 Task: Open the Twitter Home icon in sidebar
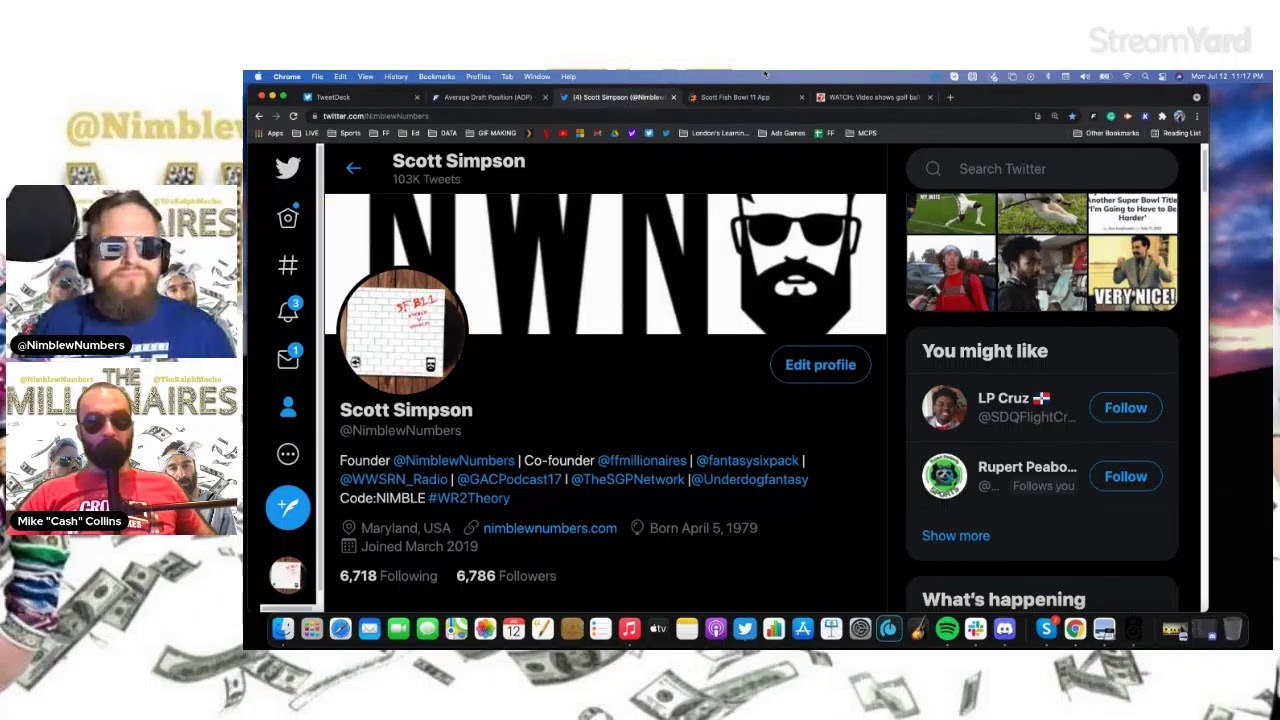pyautogui.click(x=288, y=217)
